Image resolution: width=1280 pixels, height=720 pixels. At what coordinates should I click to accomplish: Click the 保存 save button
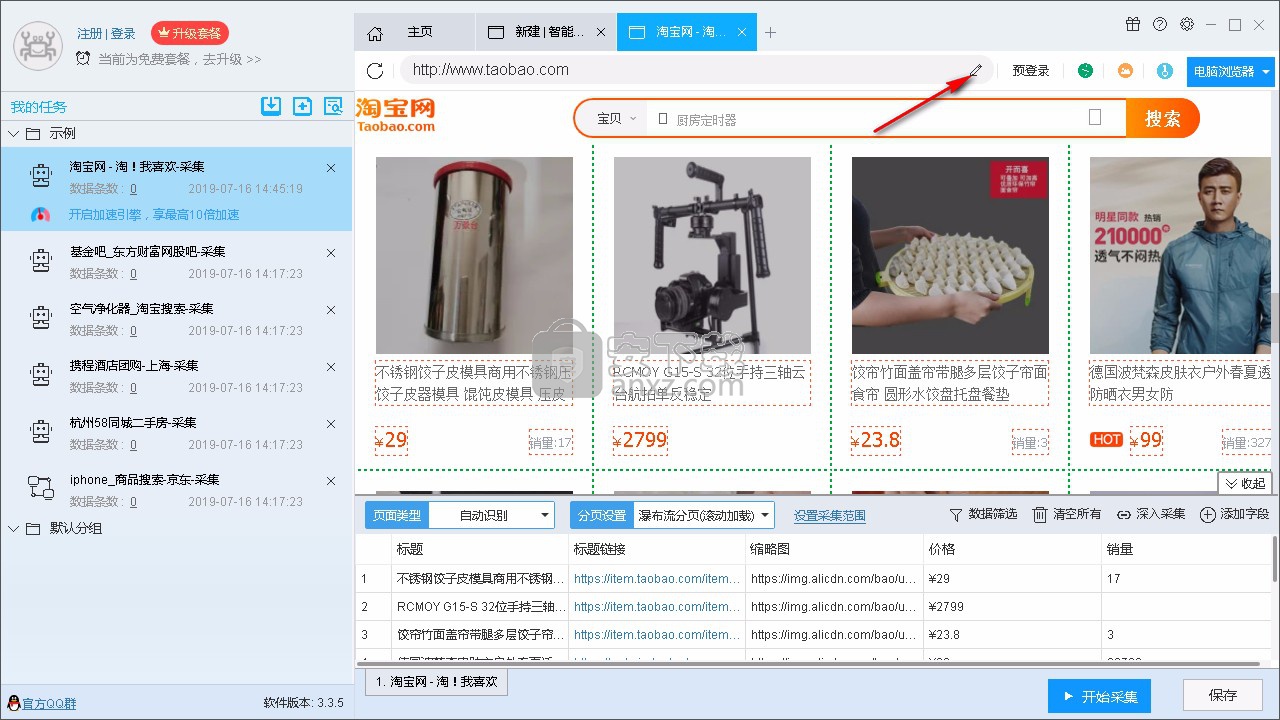click(x=1222, y=695)
